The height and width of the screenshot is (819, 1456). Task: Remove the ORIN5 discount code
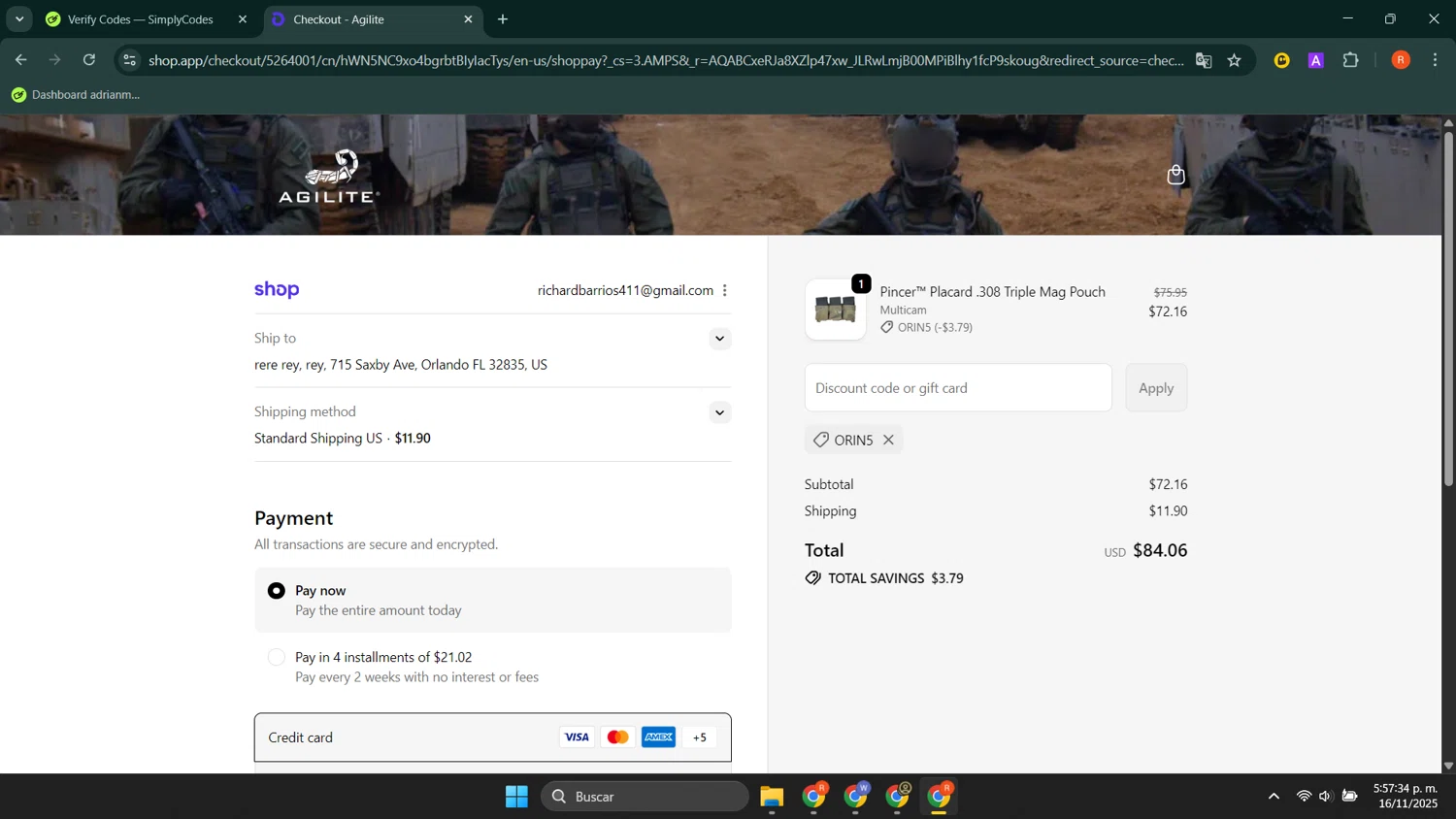click(x=888, y=440)
